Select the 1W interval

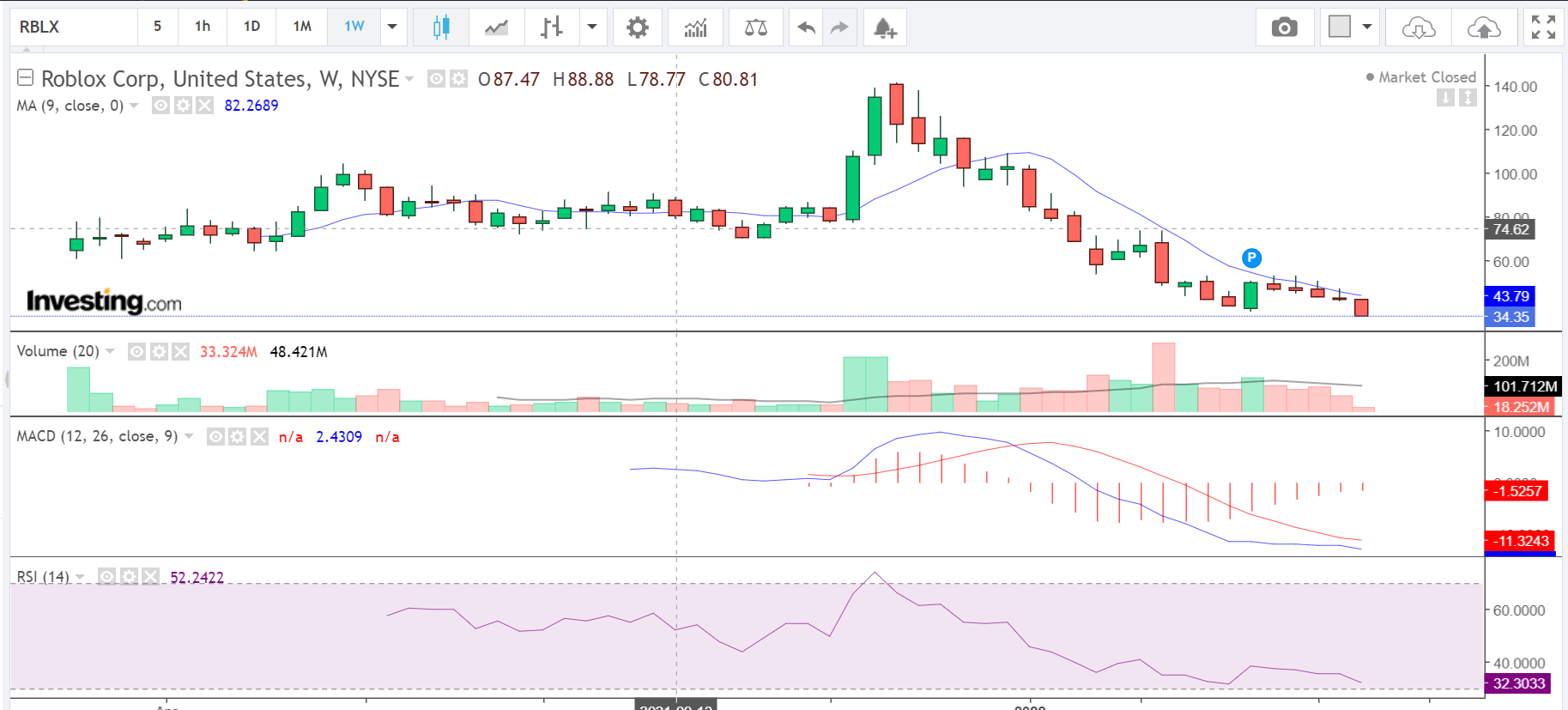(x=354, y=27)
